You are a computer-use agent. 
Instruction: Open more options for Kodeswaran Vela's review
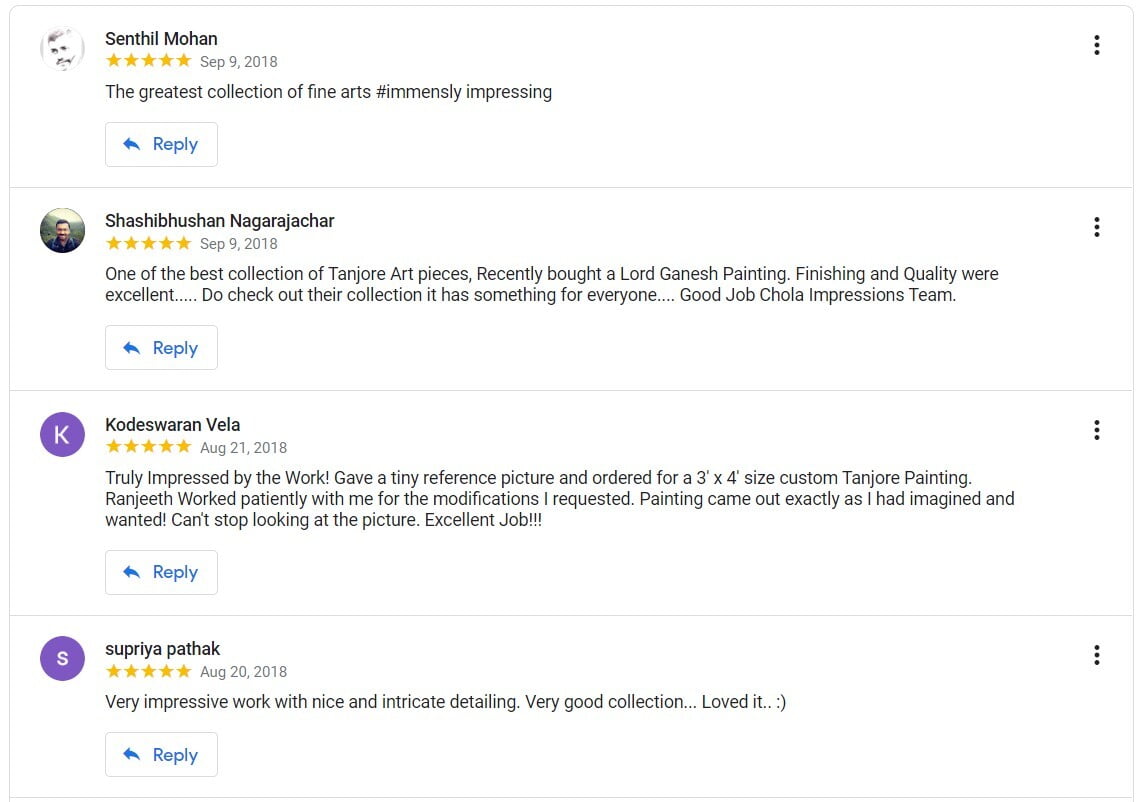tap(1096, 430)
